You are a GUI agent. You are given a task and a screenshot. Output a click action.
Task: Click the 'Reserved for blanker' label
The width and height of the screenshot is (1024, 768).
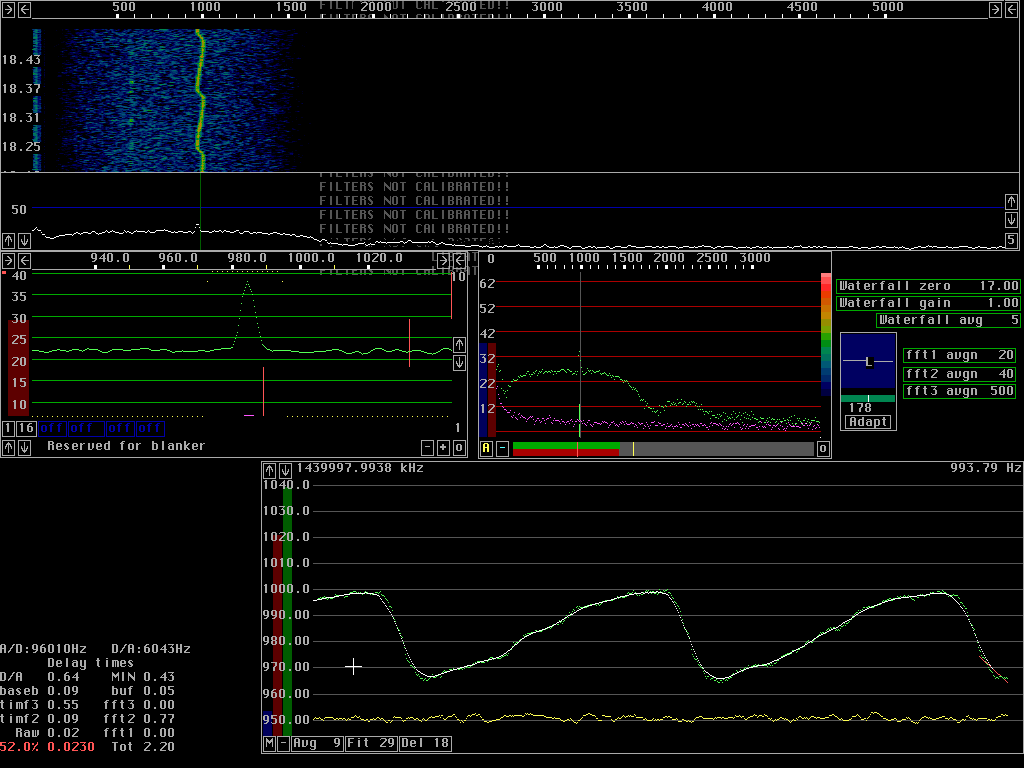[x=126, y=446]
